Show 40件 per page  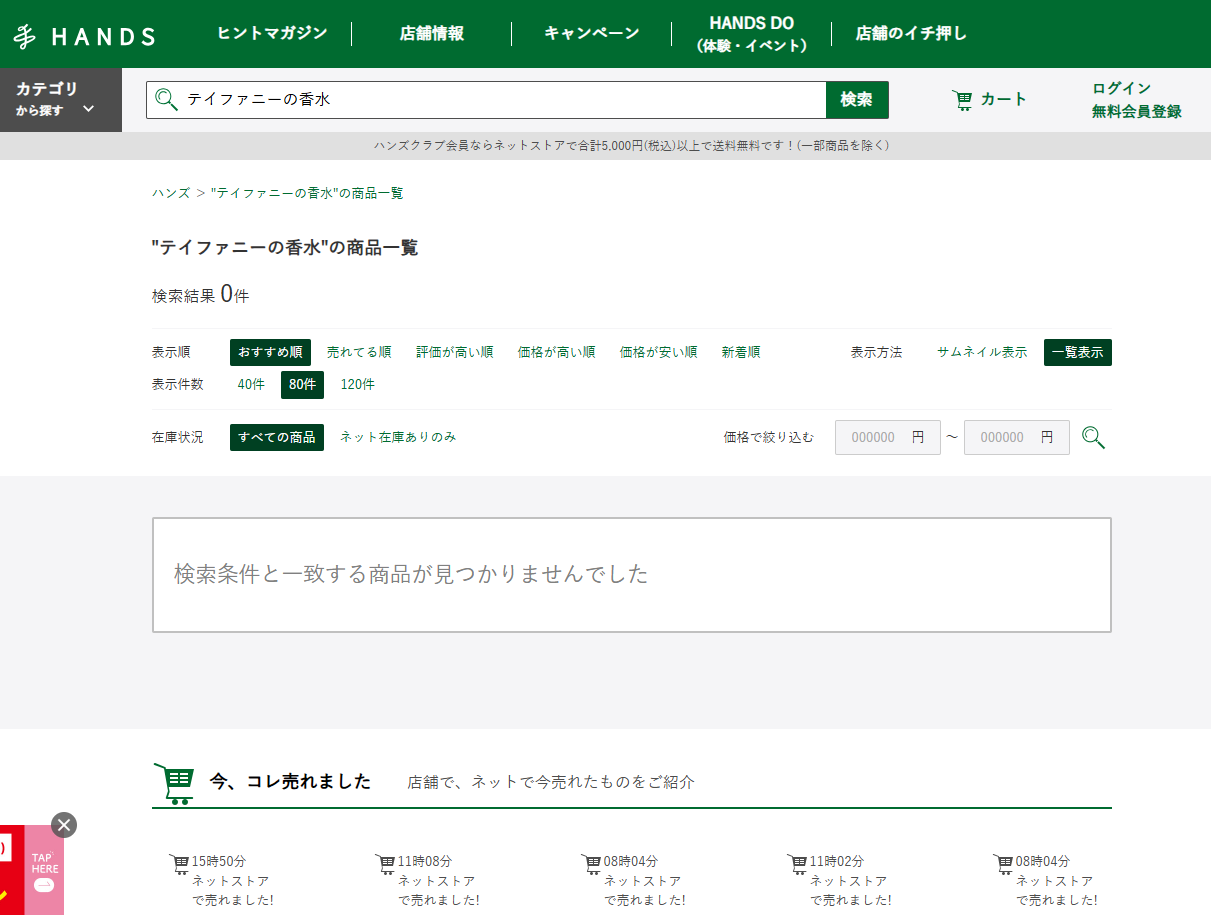[251, 384]
